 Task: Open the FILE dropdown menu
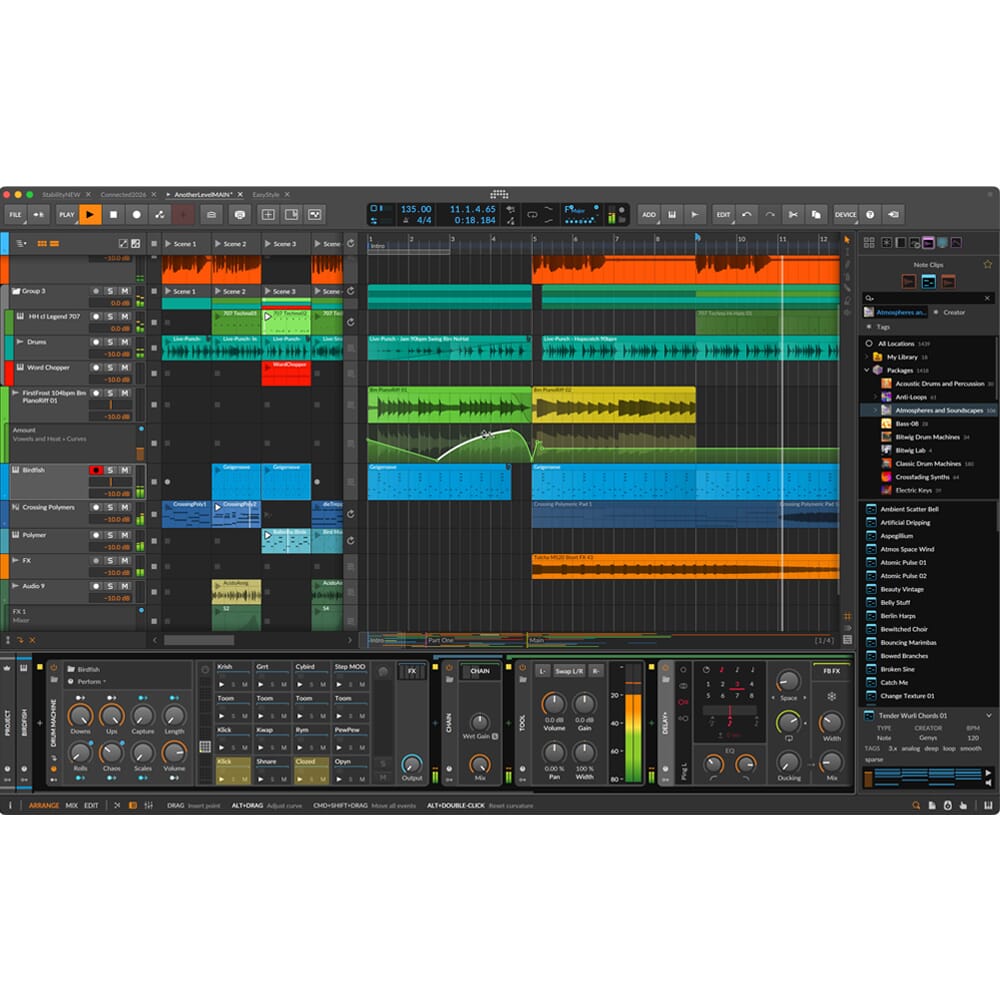(15, 214)
